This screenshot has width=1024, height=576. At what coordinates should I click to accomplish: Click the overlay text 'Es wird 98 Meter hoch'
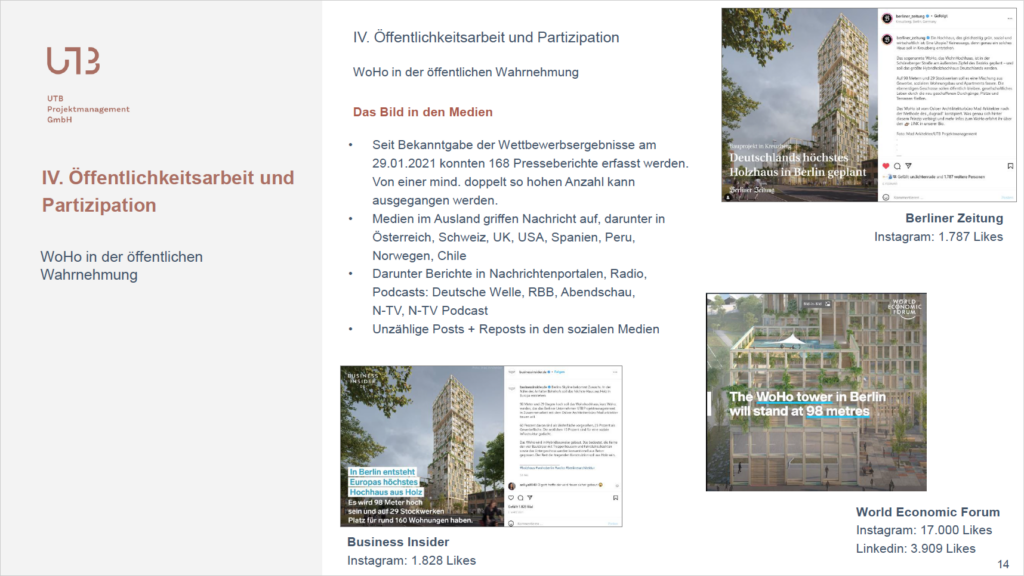tap(385, 502)
